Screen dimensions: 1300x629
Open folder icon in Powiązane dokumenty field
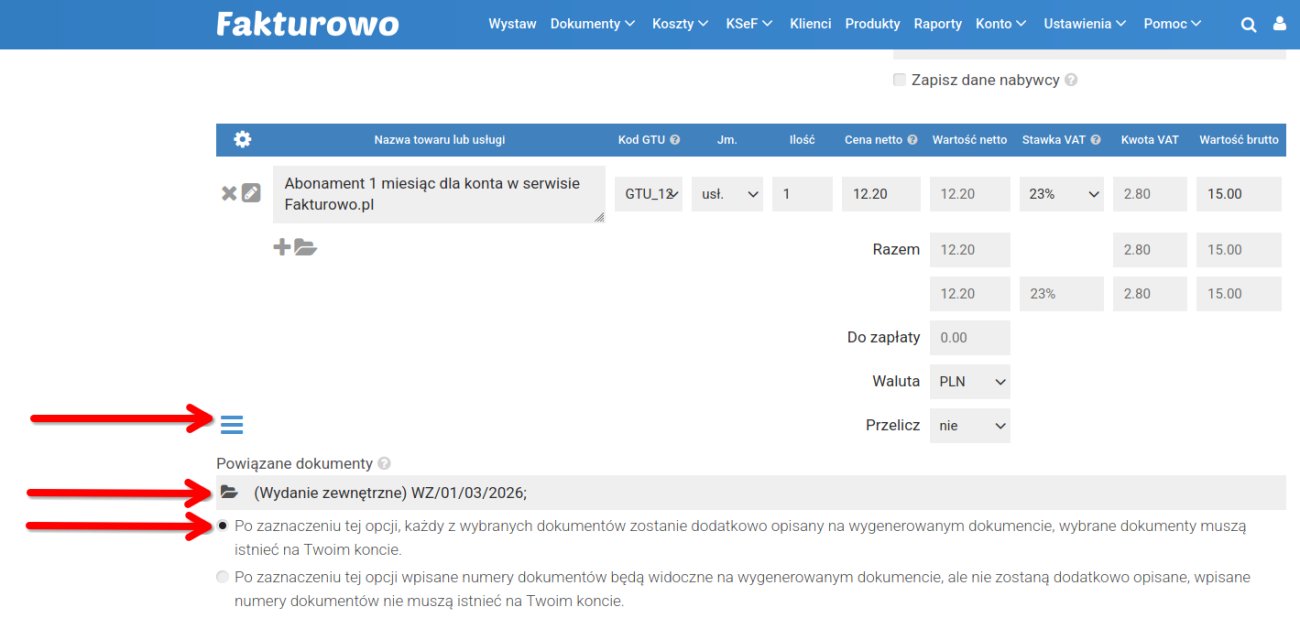228,491
